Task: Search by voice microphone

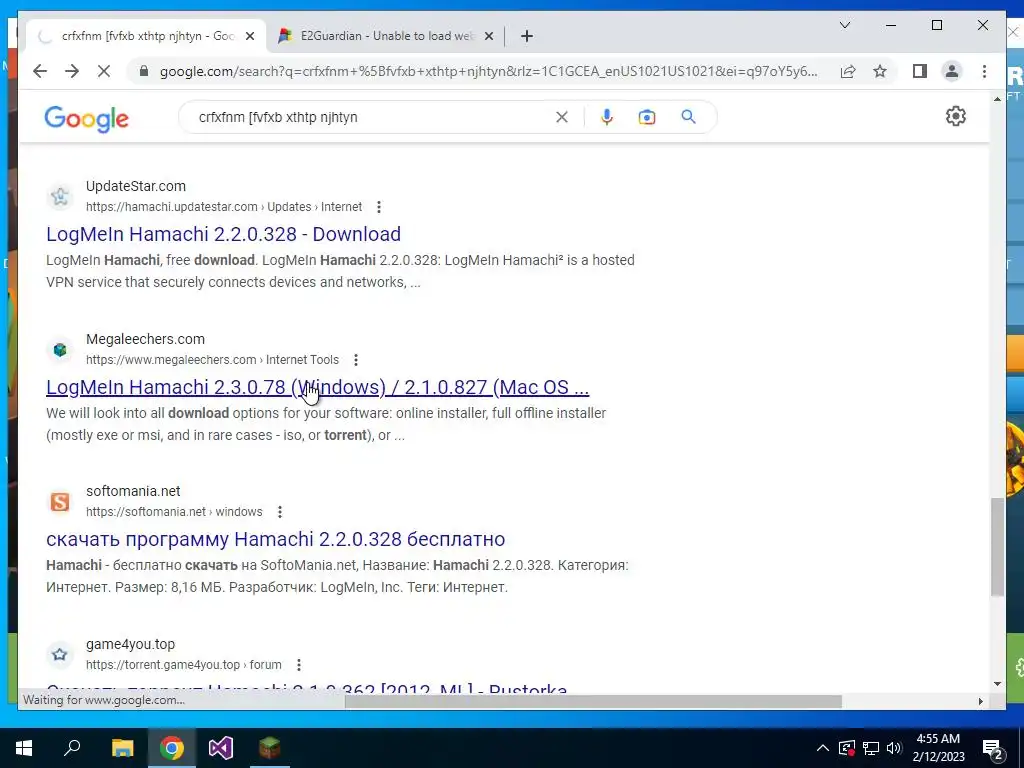Action: [x=607, y=117]
